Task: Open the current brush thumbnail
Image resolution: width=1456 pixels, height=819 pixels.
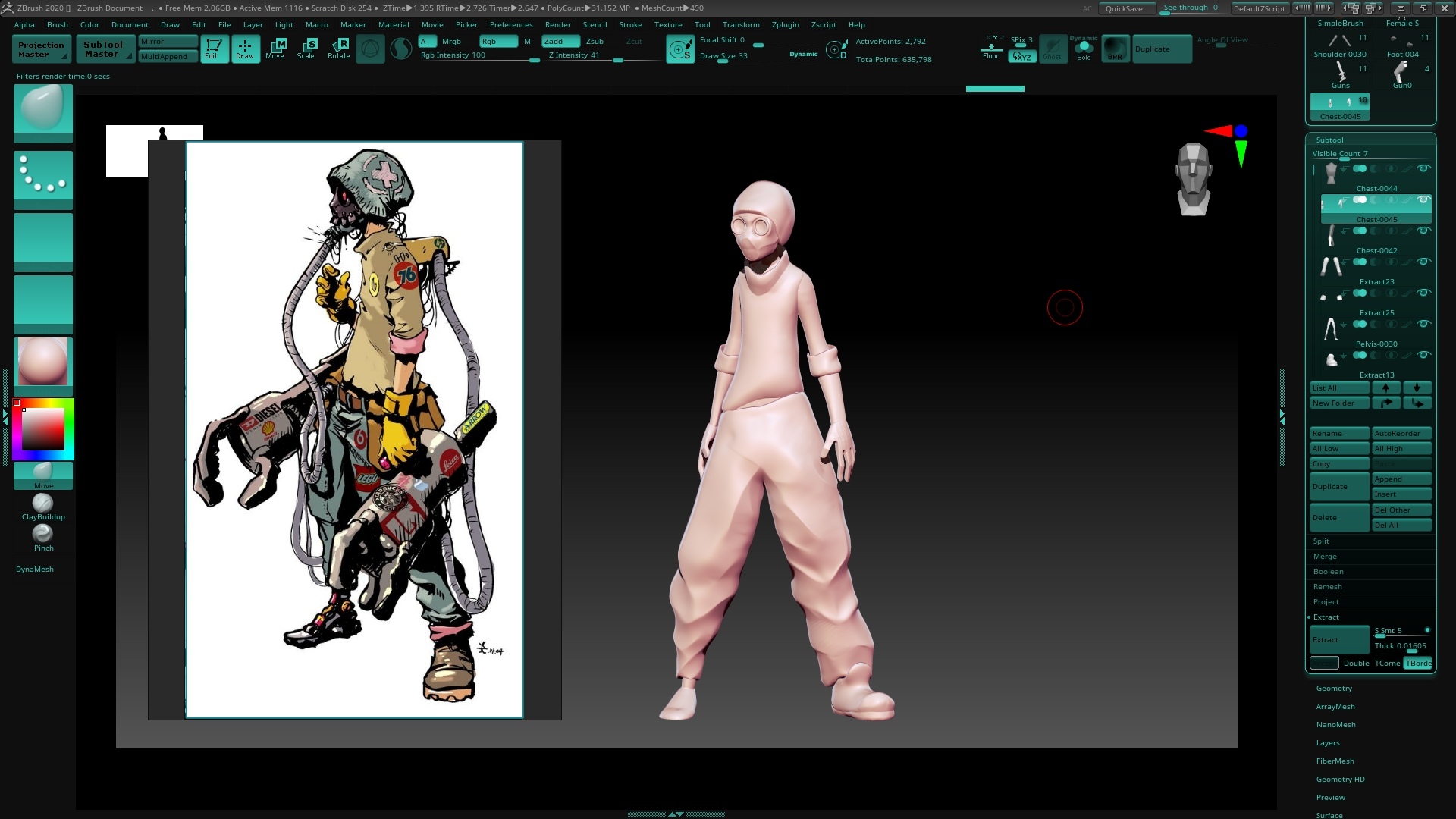Action: tap(43, 112)
